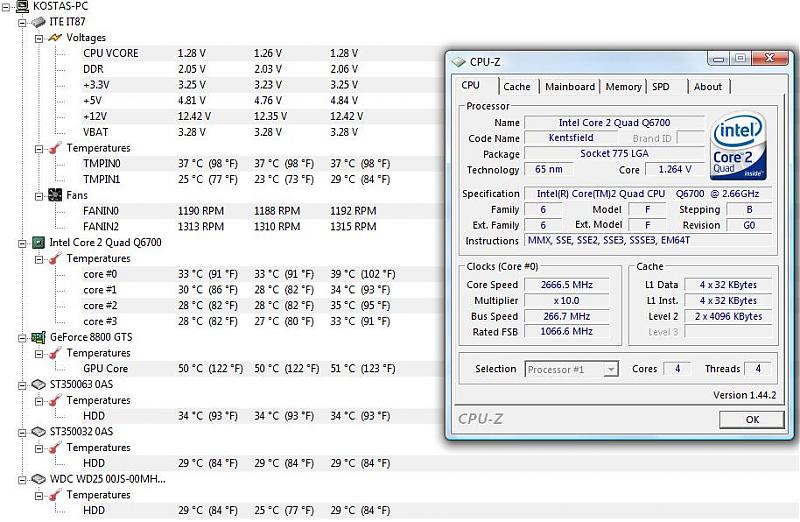Click thermometer icon under ST350032 0AS

[x=55, y=448]
